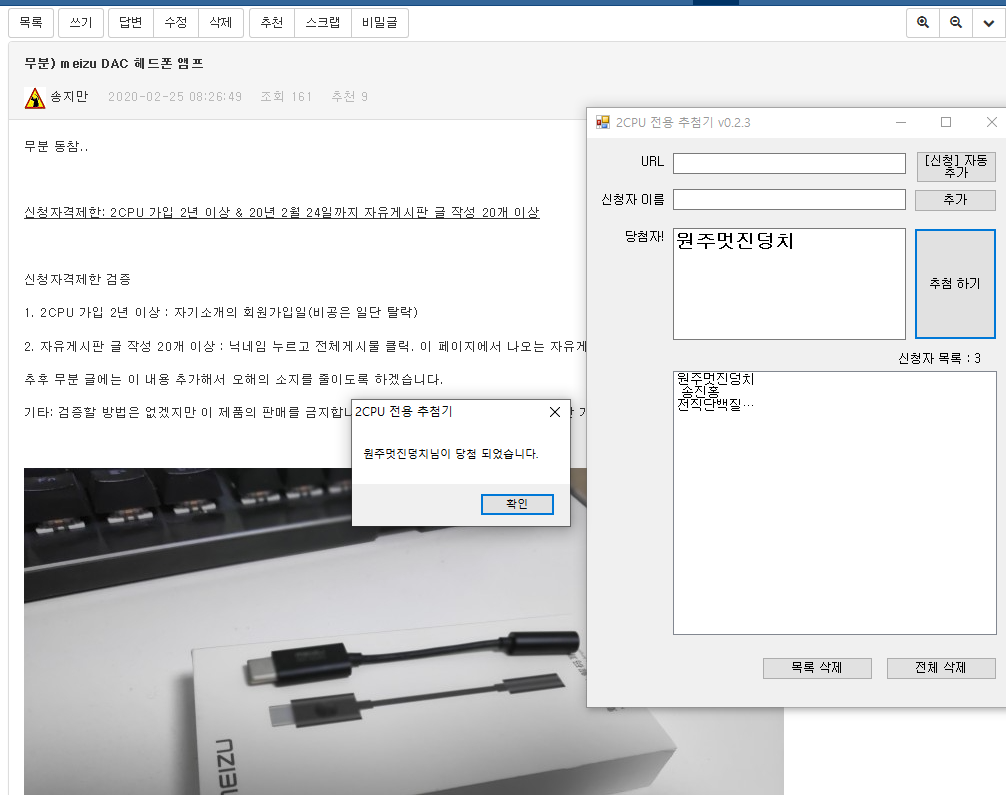This screenshot has width=1006, height=795.
Task: Click the 추천 recommend button
Action: (x=271, y=22)
